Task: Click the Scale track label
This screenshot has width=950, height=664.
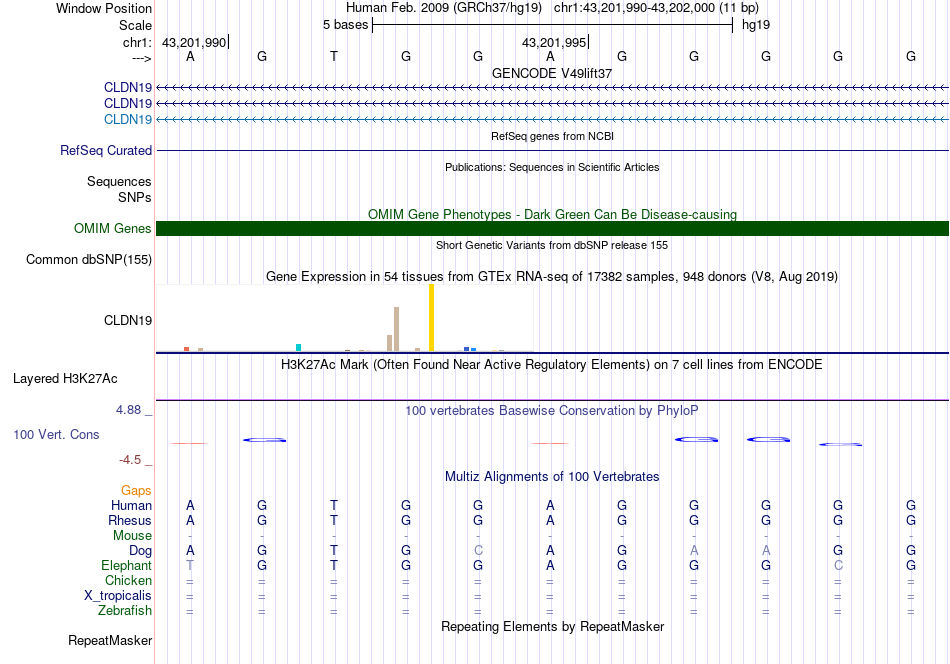Action: (135, 25)
